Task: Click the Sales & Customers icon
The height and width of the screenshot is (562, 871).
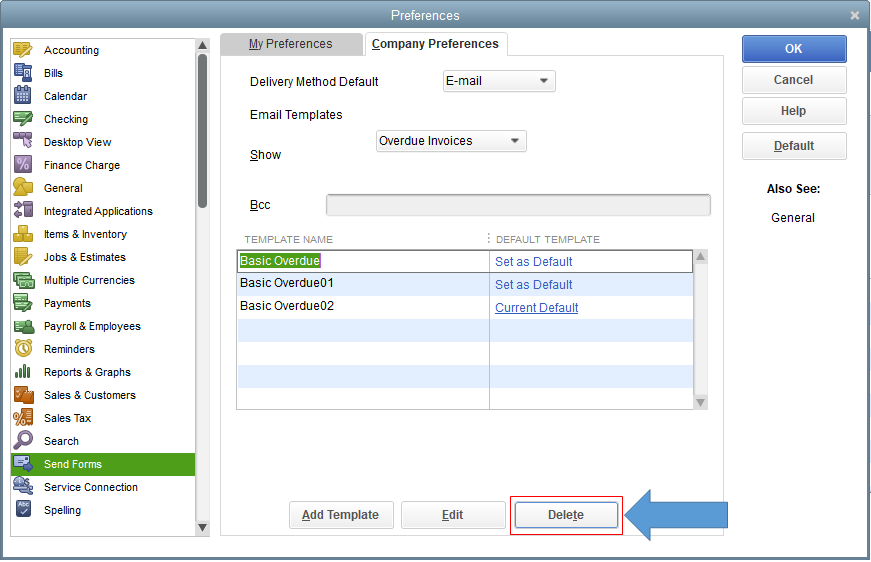Action: 23,395
